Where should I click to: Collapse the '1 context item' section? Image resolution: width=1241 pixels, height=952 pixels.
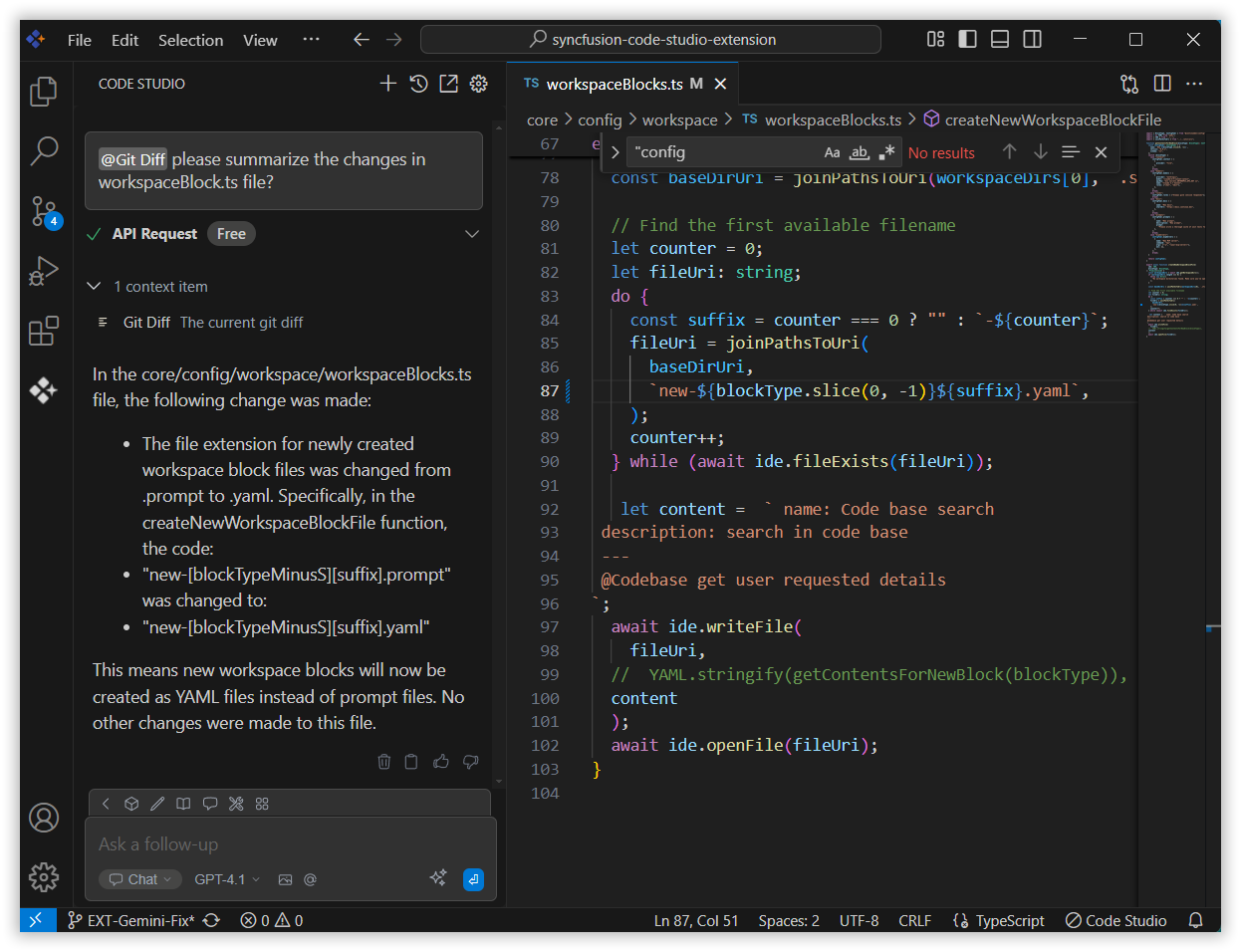94,286
